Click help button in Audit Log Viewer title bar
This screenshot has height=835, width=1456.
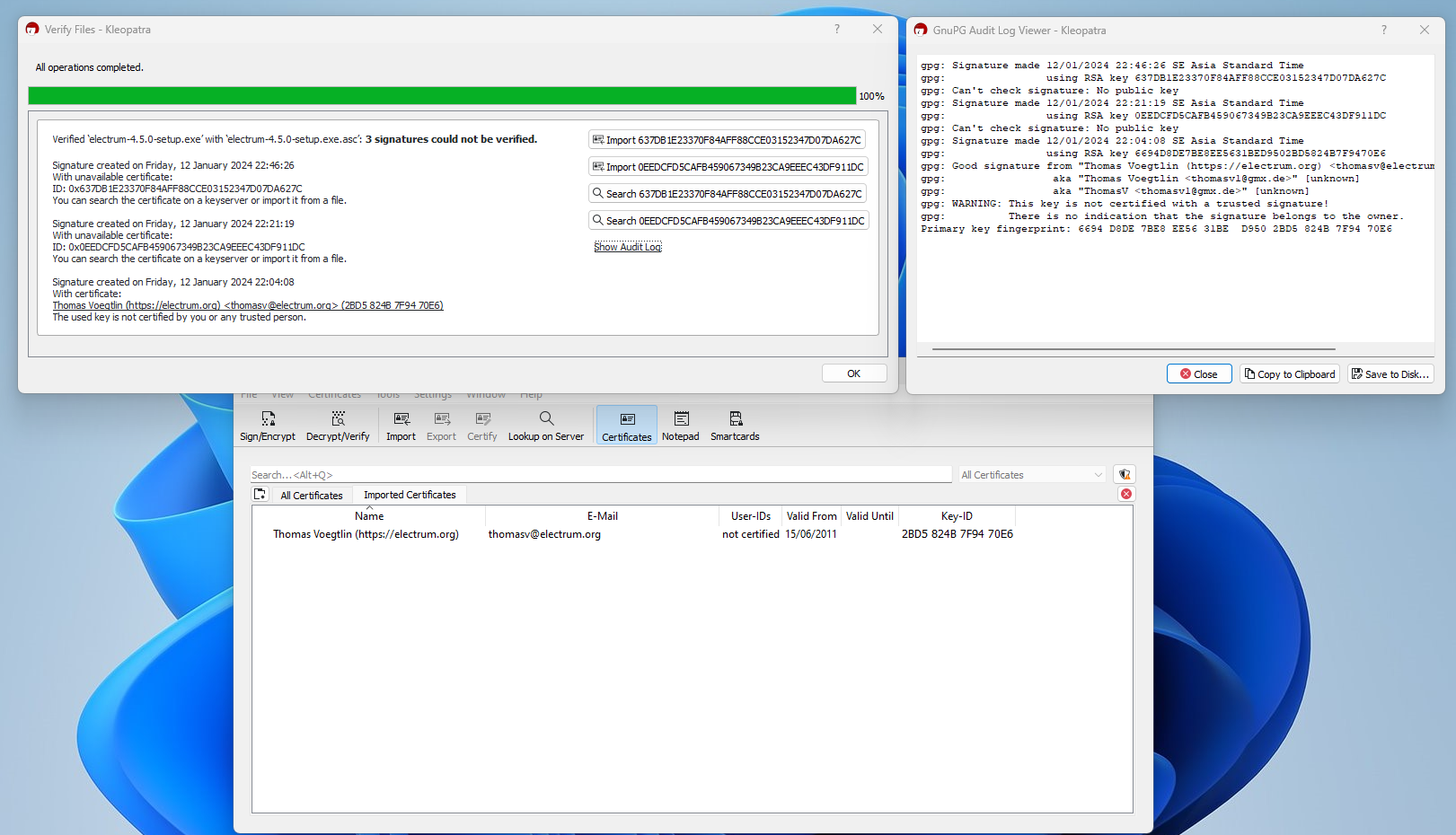pyautogui.click(x=1384, y=31)
